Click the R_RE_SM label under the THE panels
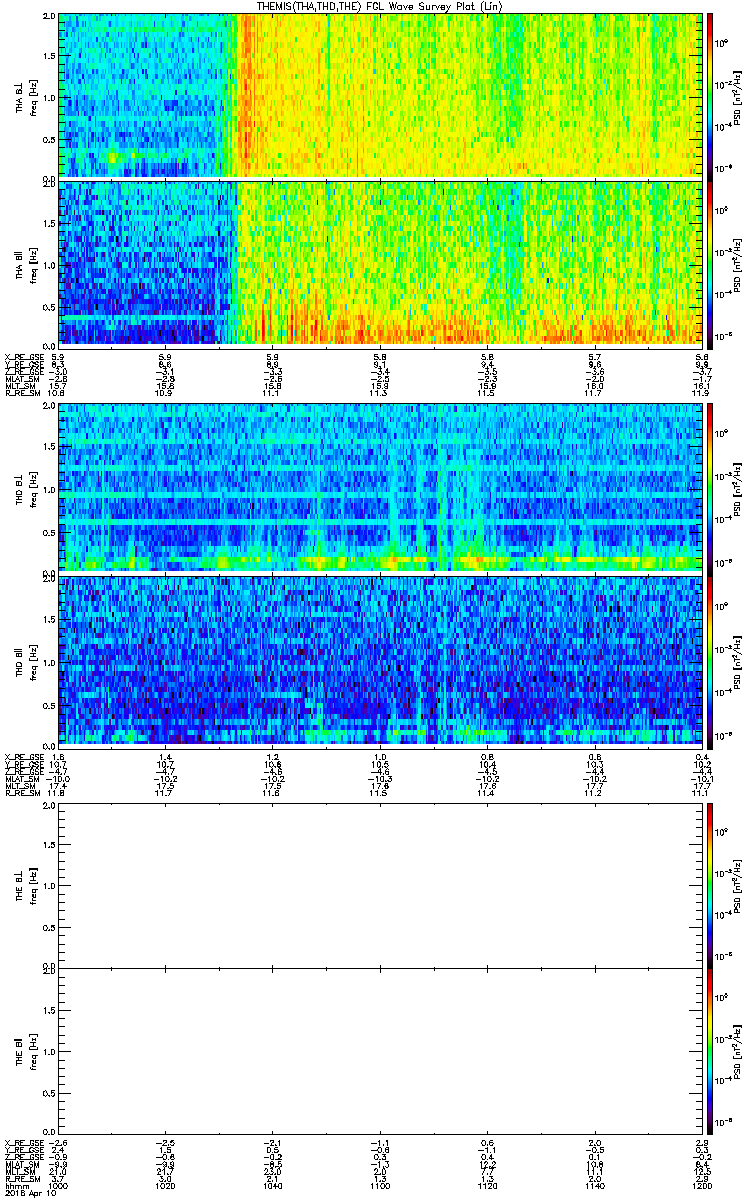 pyautogui.click(x=22, y=1179)
